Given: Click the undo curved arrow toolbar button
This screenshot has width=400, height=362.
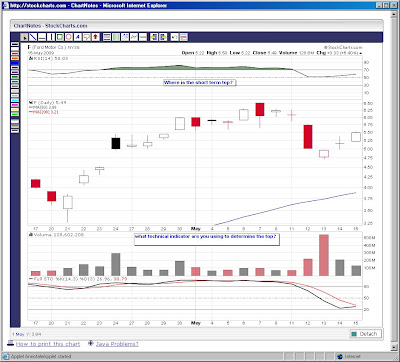Looking at the screenshot, I should pyautogui.click(x=175, y=37).
